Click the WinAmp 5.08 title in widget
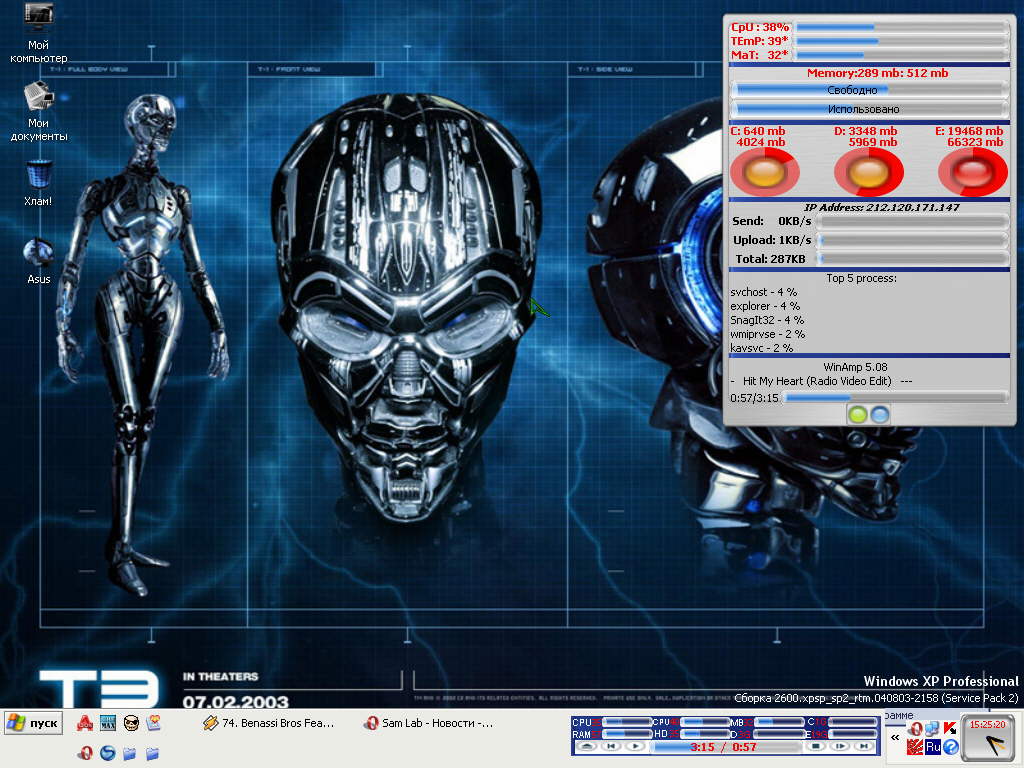The image size is (1024, 768). tap(855, 367)
